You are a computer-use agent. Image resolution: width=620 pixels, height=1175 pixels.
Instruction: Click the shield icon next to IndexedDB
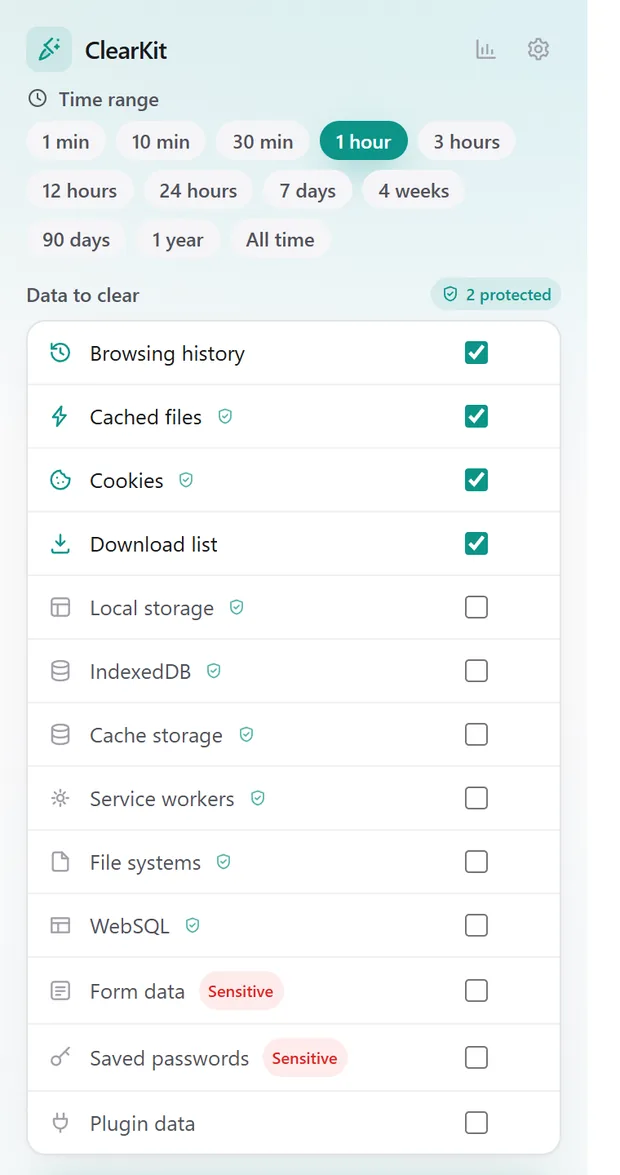[214, 671]
